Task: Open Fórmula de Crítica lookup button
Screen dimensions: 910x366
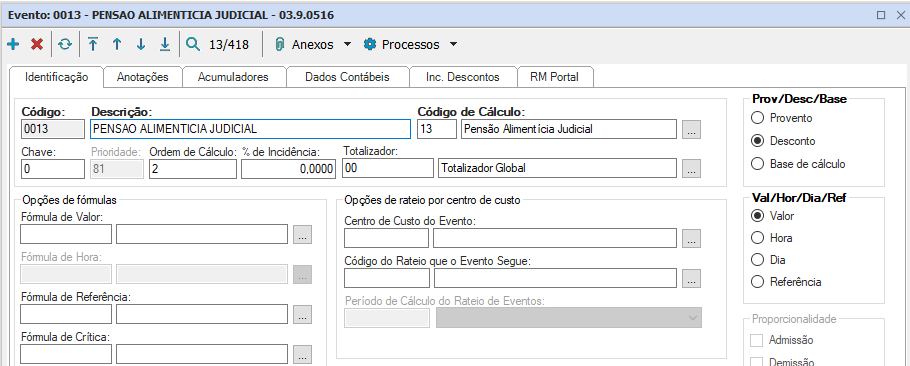Action: (302, 353)
